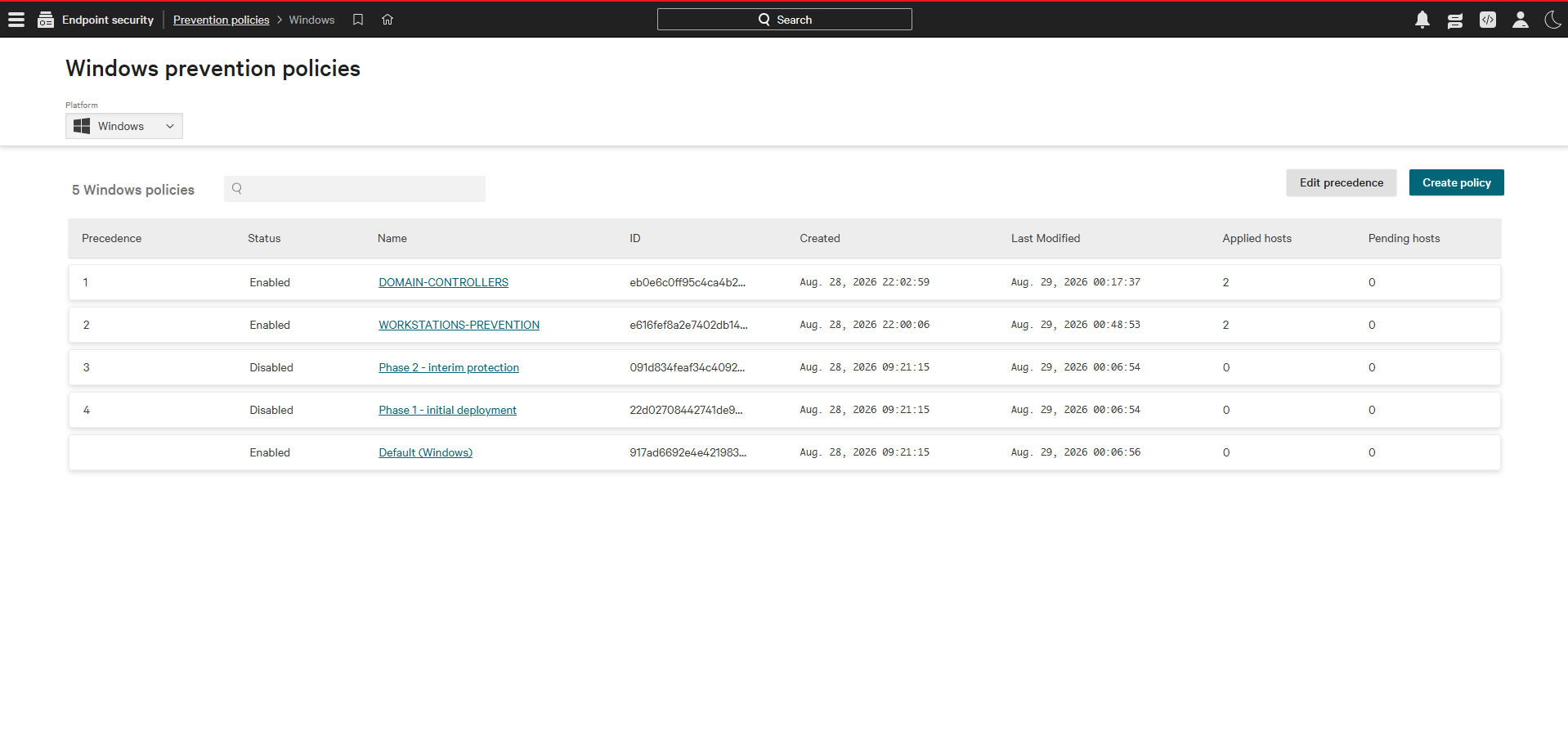
Task: Click the Precedence column header
Action: pos(111,238)
